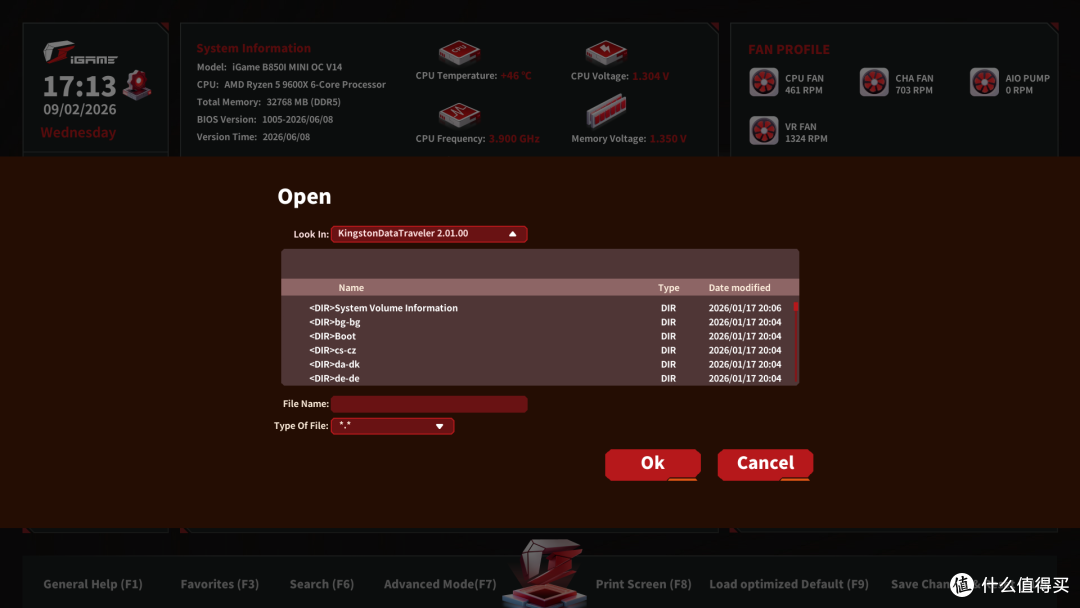The width and height of the screenshot is (1080, 608).
Task: Click the BIOS Version value 1005-2026/06/08
Action: point(298,119)
